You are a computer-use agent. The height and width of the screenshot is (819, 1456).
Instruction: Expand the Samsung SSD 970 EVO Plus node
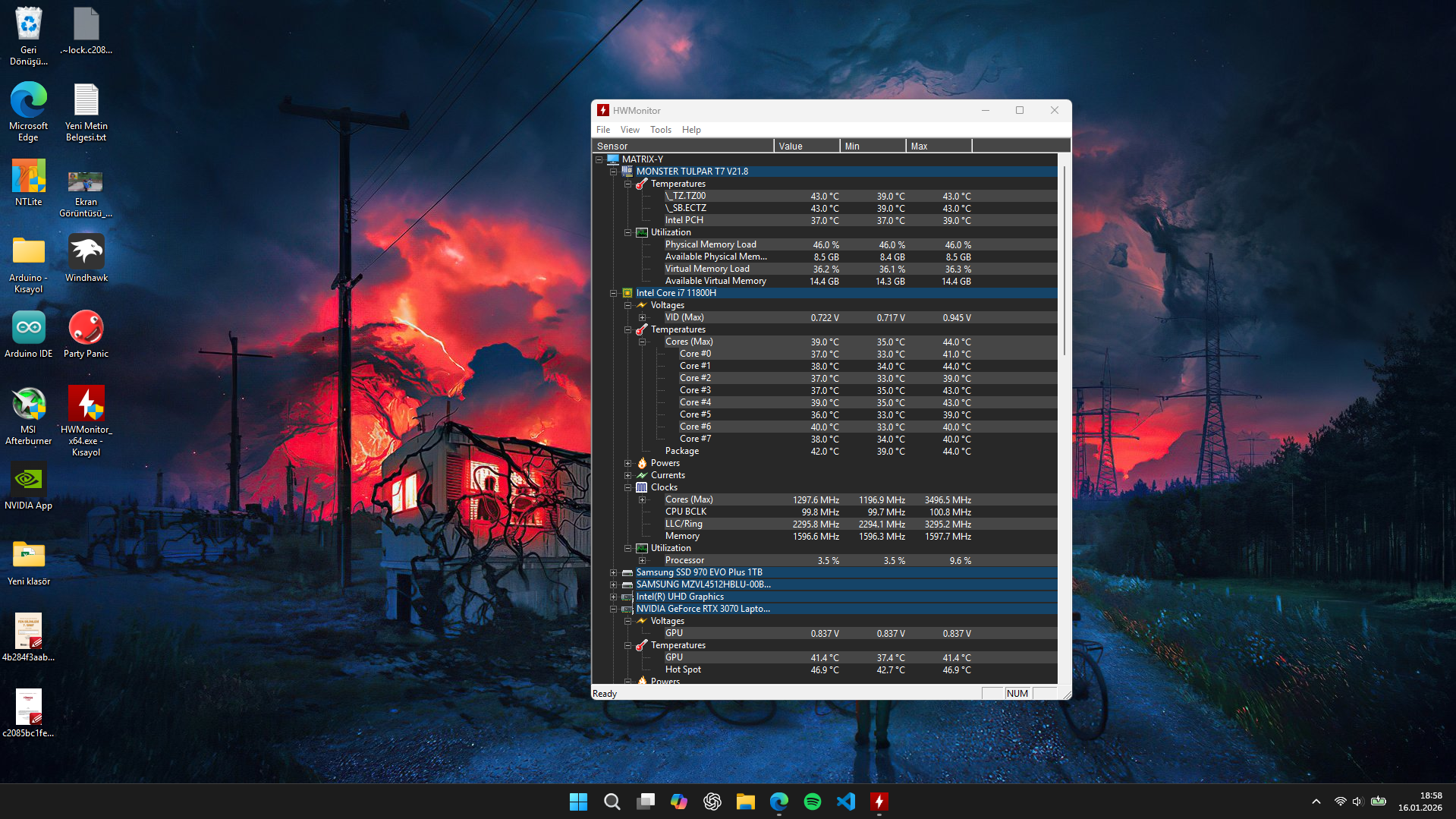click(x=614, y=572)
